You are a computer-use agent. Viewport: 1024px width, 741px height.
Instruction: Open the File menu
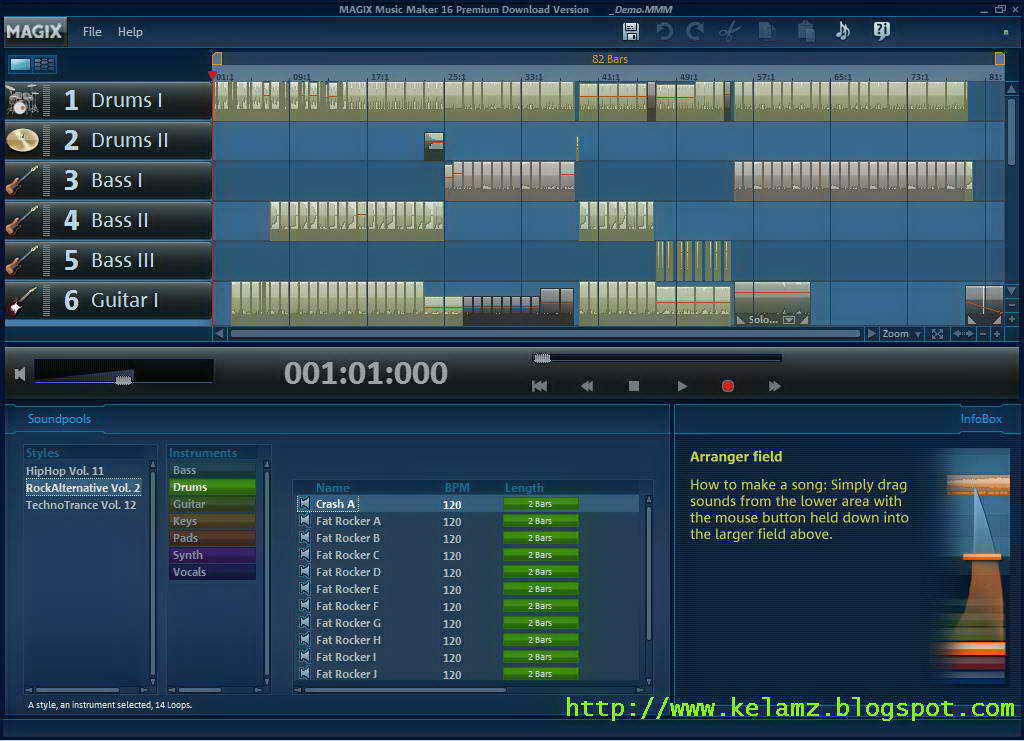point(92,31)
